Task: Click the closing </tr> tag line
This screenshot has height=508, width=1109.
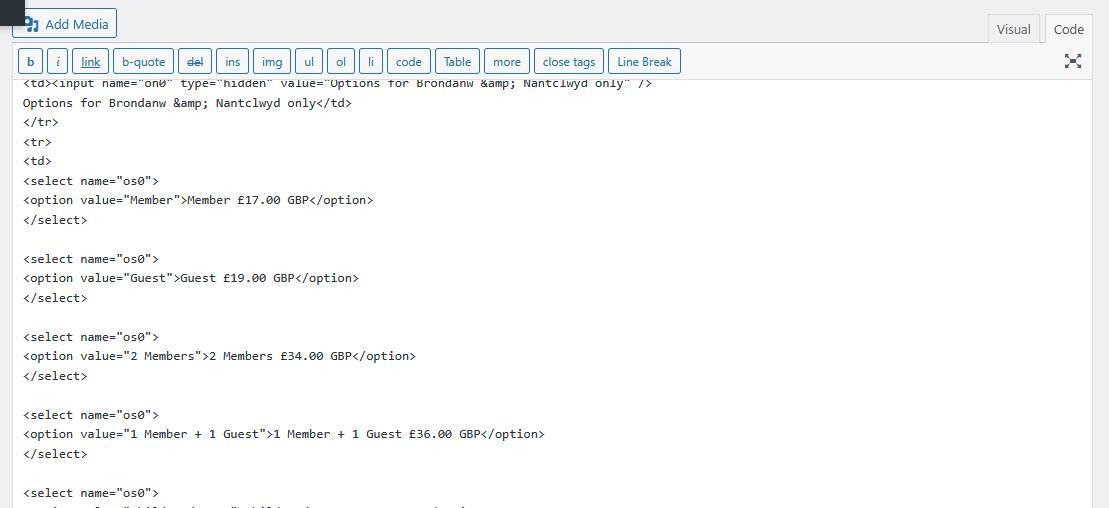Action: (41, 122)
